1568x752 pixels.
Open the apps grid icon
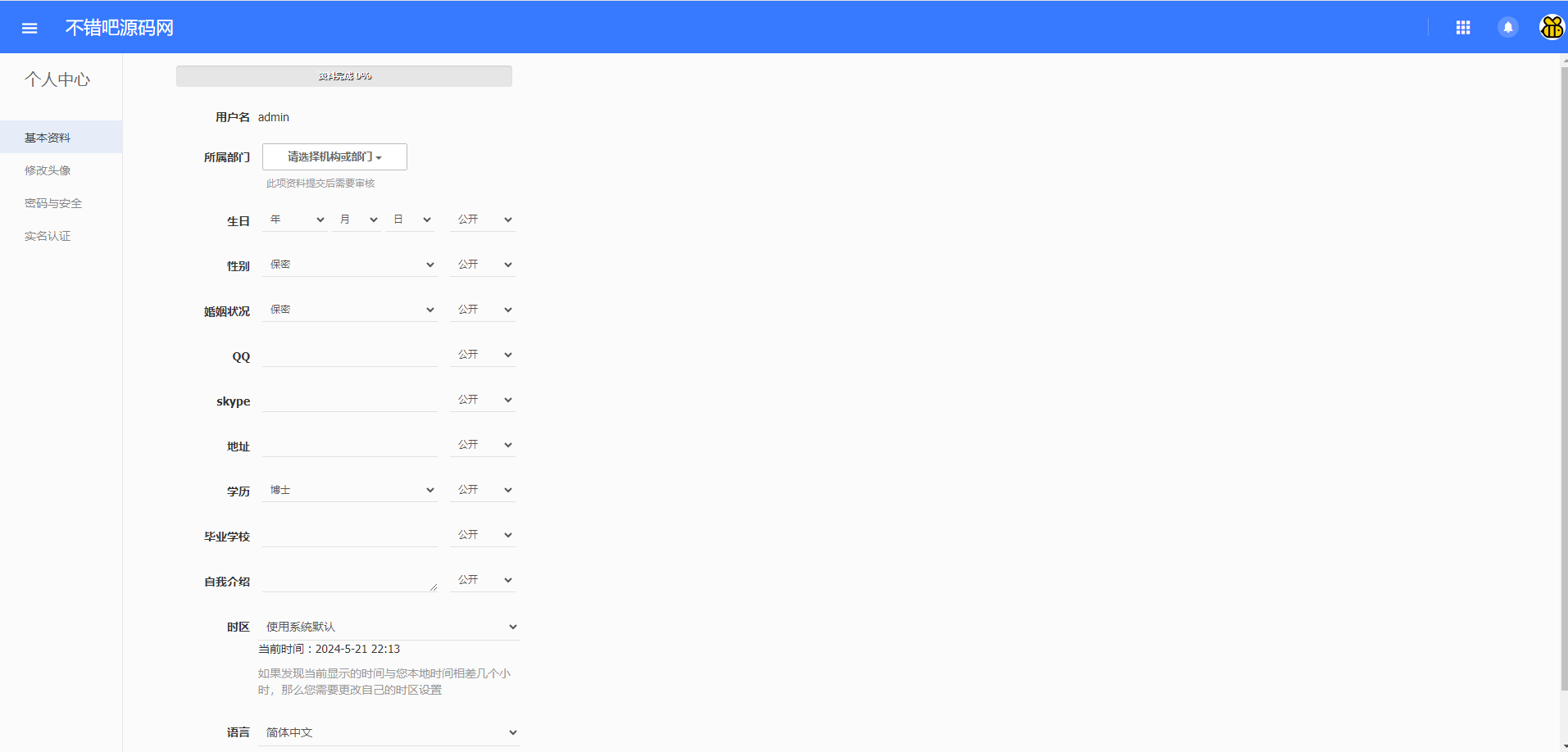click(1462, 28)
